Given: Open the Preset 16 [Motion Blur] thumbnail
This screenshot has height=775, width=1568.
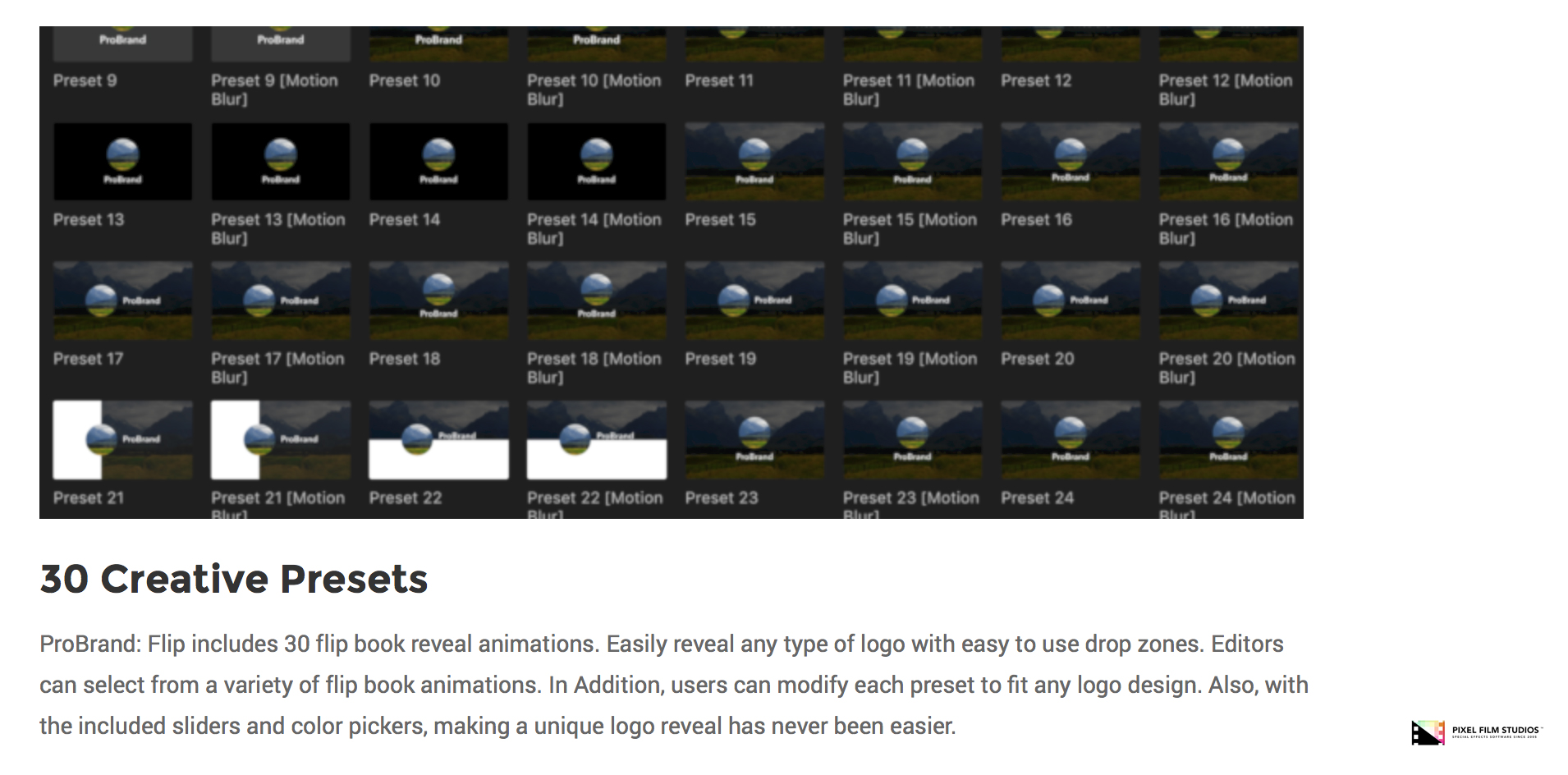Looking at the screenshot, I should click(1229, 162).
